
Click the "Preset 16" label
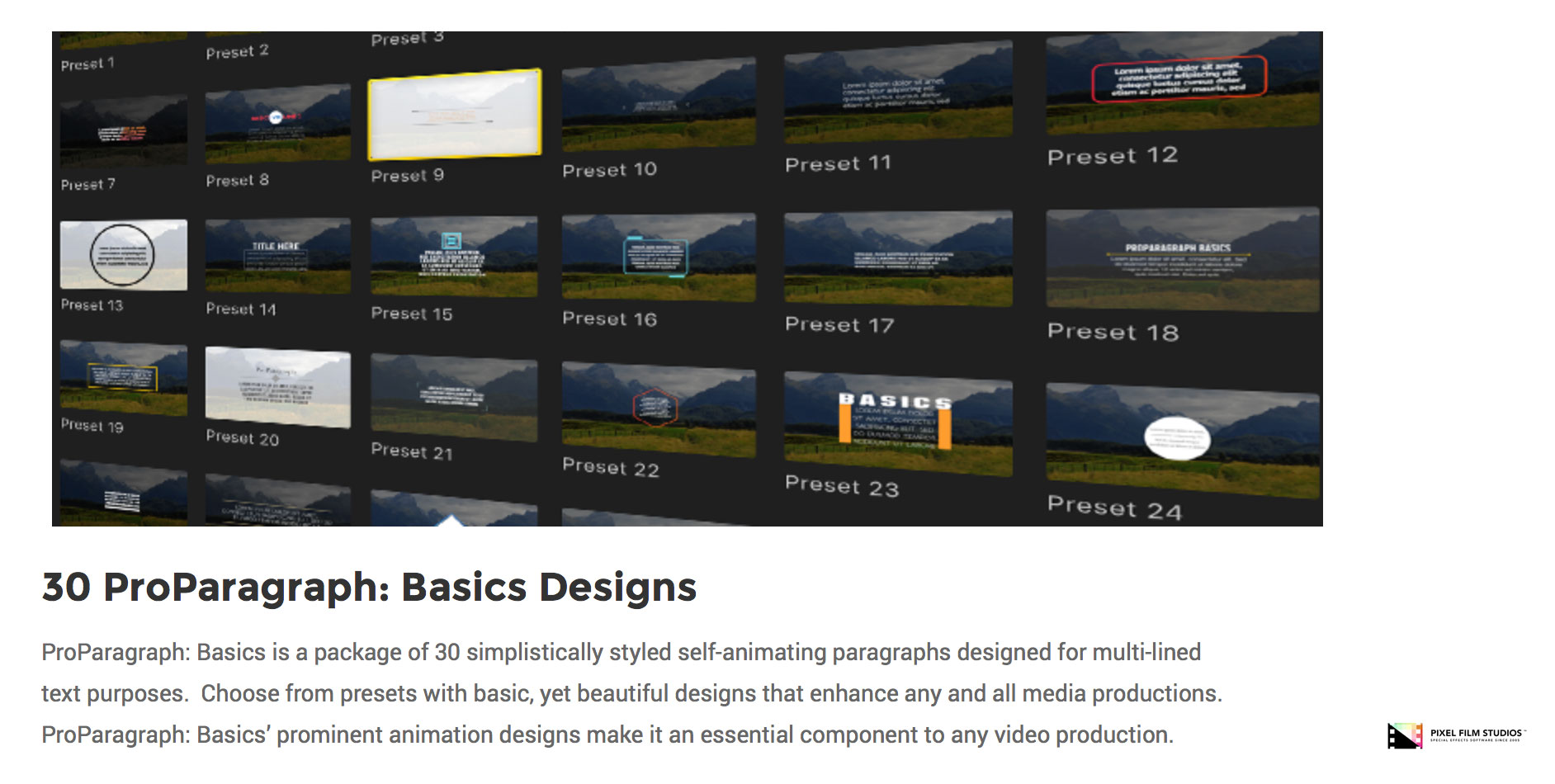point(610,319)
